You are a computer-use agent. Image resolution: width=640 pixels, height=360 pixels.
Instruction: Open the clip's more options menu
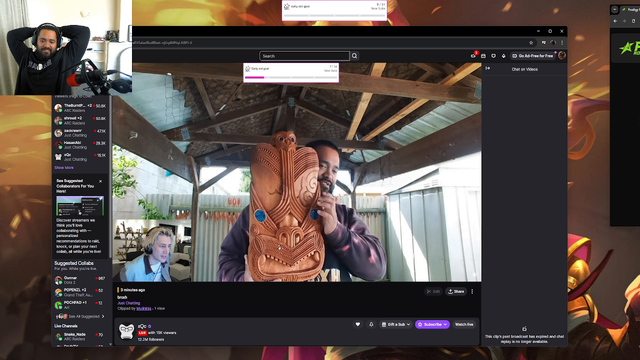click(472, 291)
